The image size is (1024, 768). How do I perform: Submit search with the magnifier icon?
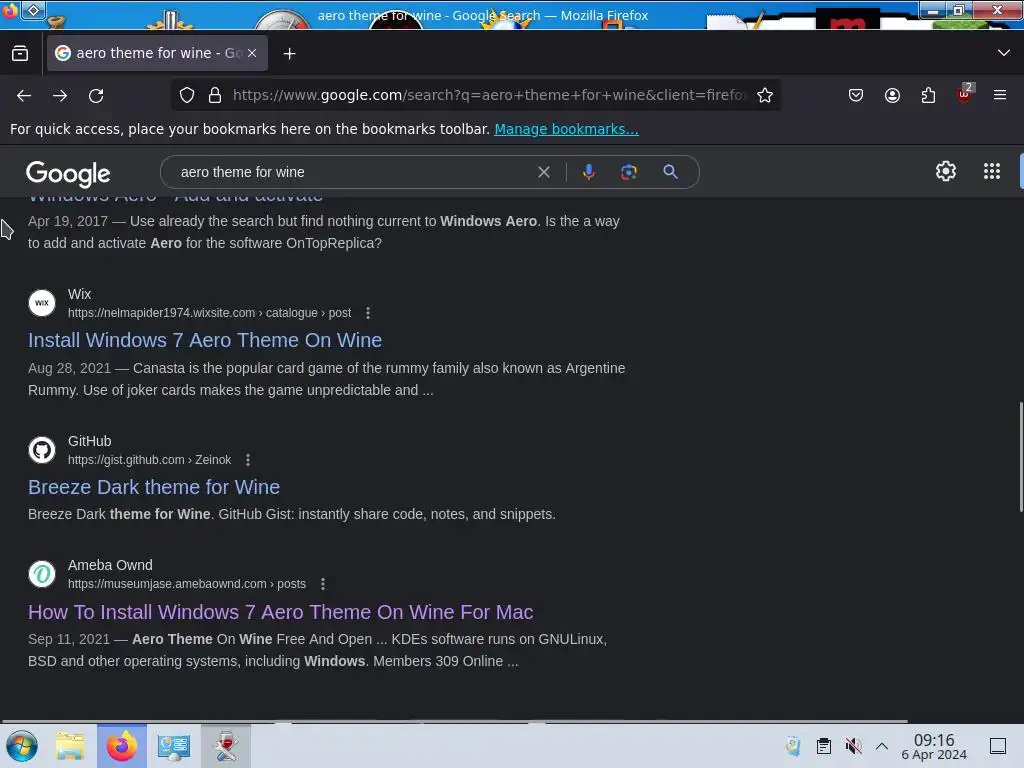pyautogui.click(x=670, y=172)
